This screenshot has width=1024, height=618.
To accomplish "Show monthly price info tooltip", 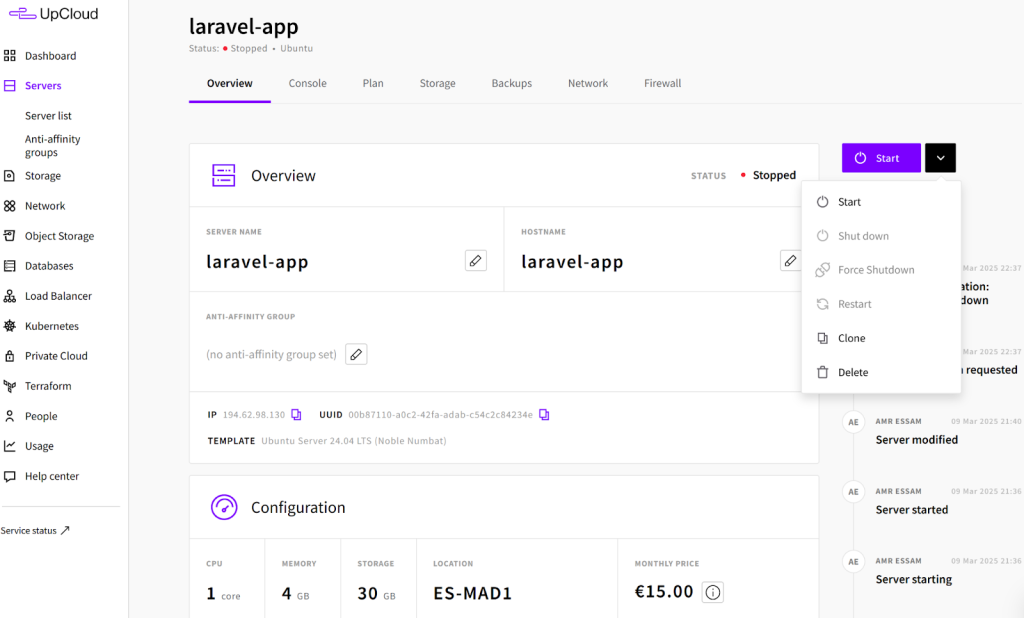I will click(713, 592).
